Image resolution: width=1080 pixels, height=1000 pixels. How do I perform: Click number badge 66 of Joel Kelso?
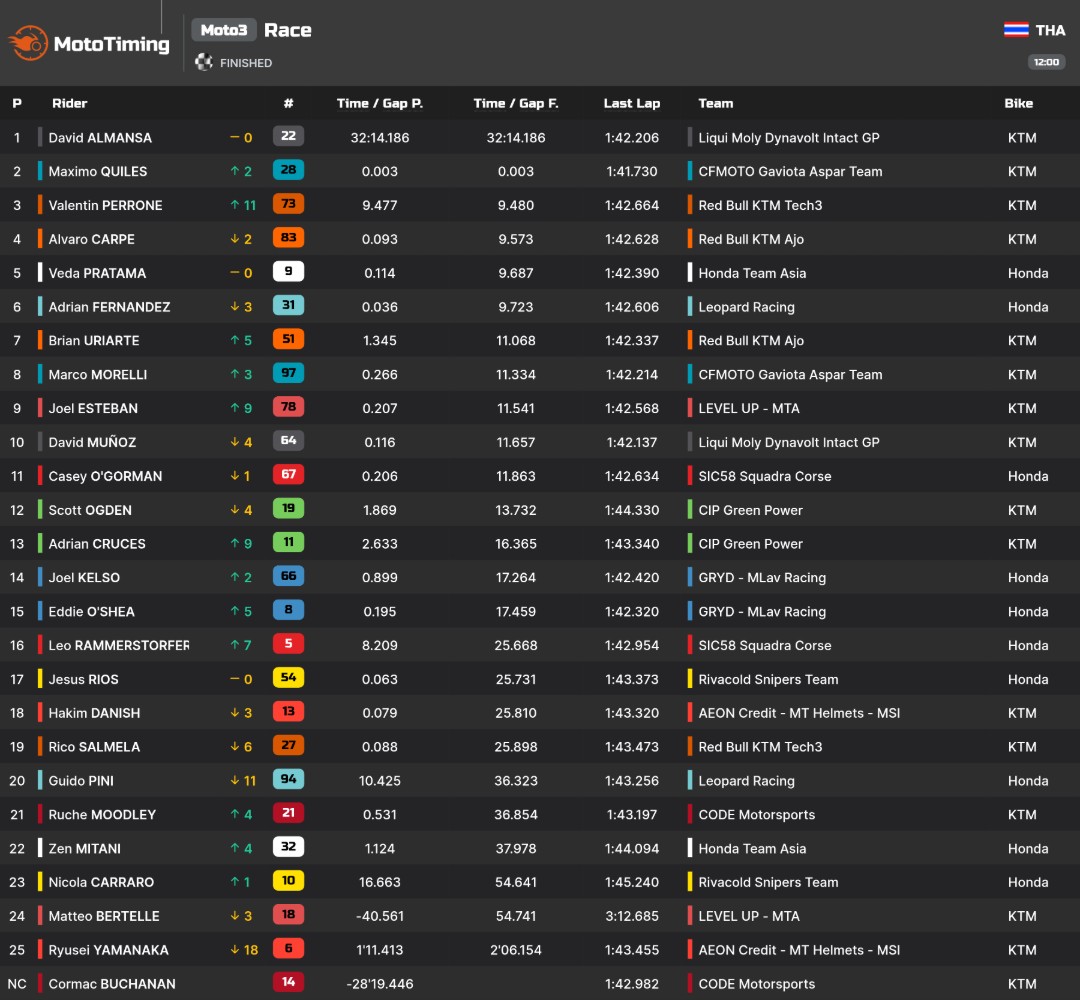(x=289, y=576)
